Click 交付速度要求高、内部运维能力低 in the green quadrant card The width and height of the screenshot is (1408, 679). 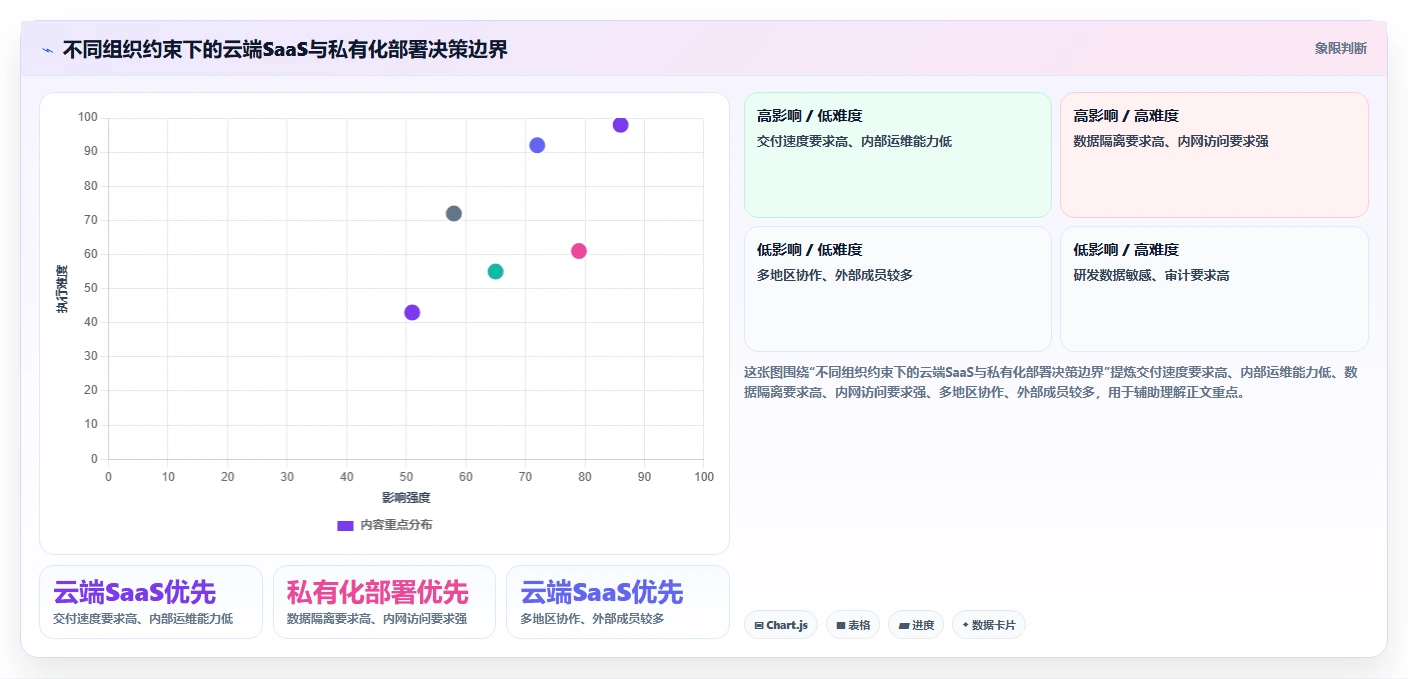pyautogui.click(x=855, y=141)
